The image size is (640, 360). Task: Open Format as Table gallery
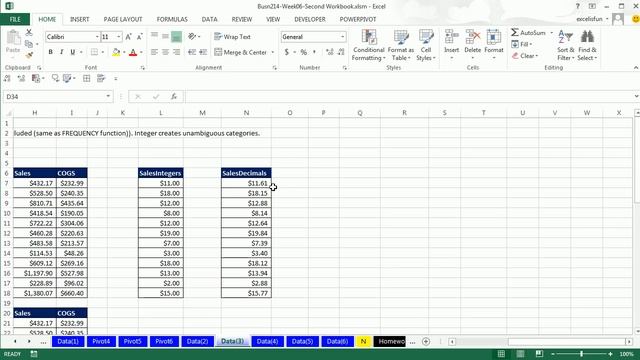(x=400, y=45)
